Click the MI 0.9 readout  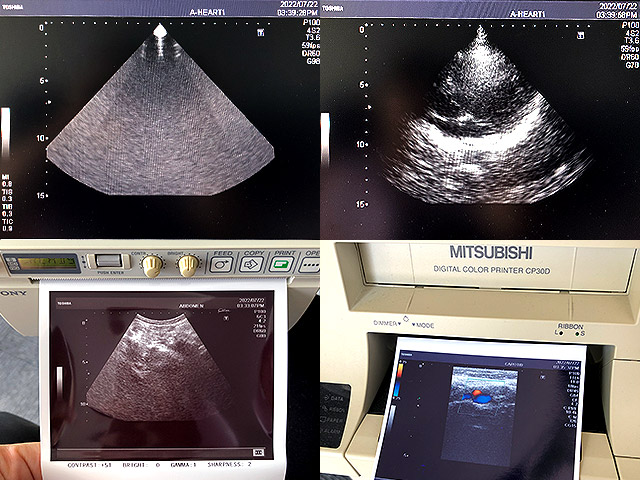click(7, 180)
